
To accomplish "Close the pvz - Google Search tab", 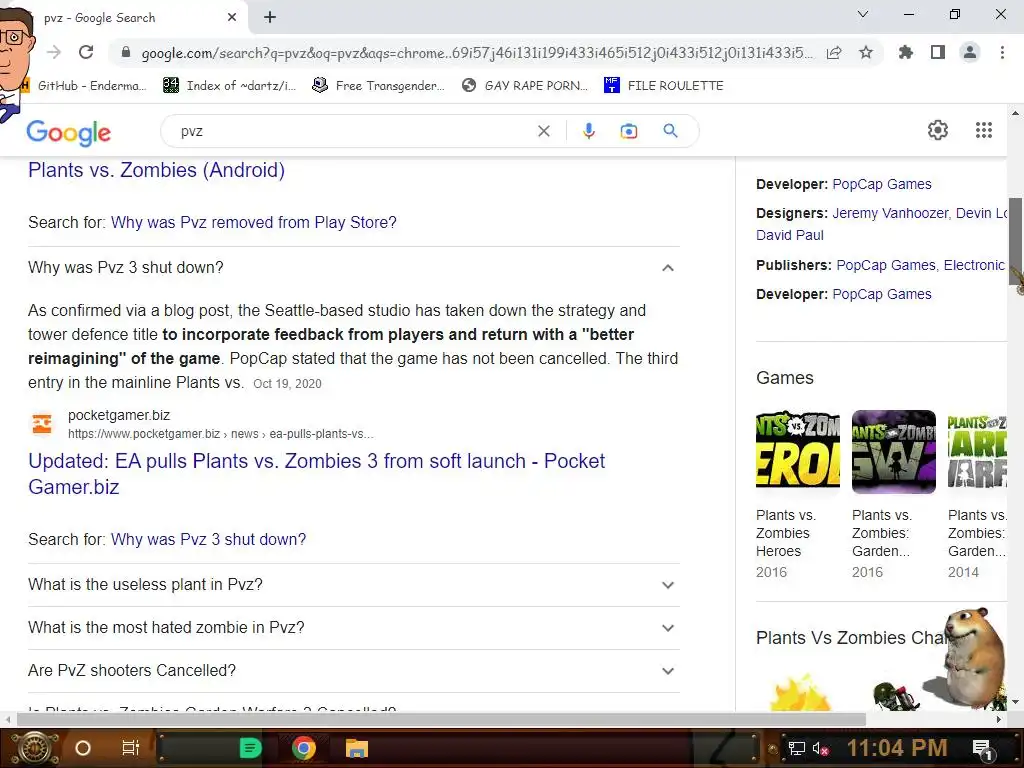I will [x=232, y=18].
